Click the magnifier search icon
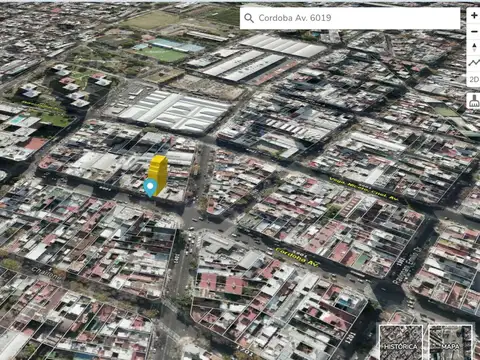 click(249, 18)
